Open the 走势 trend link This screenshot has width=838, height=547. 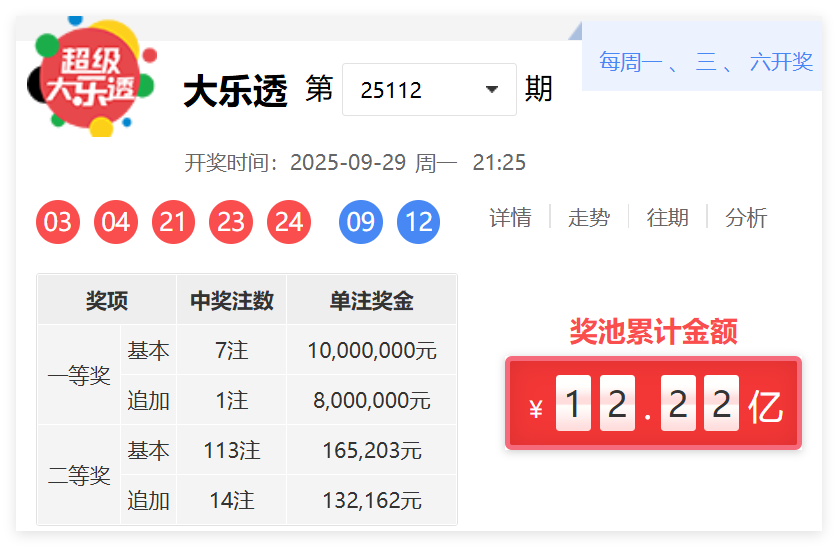coord(589,218)
